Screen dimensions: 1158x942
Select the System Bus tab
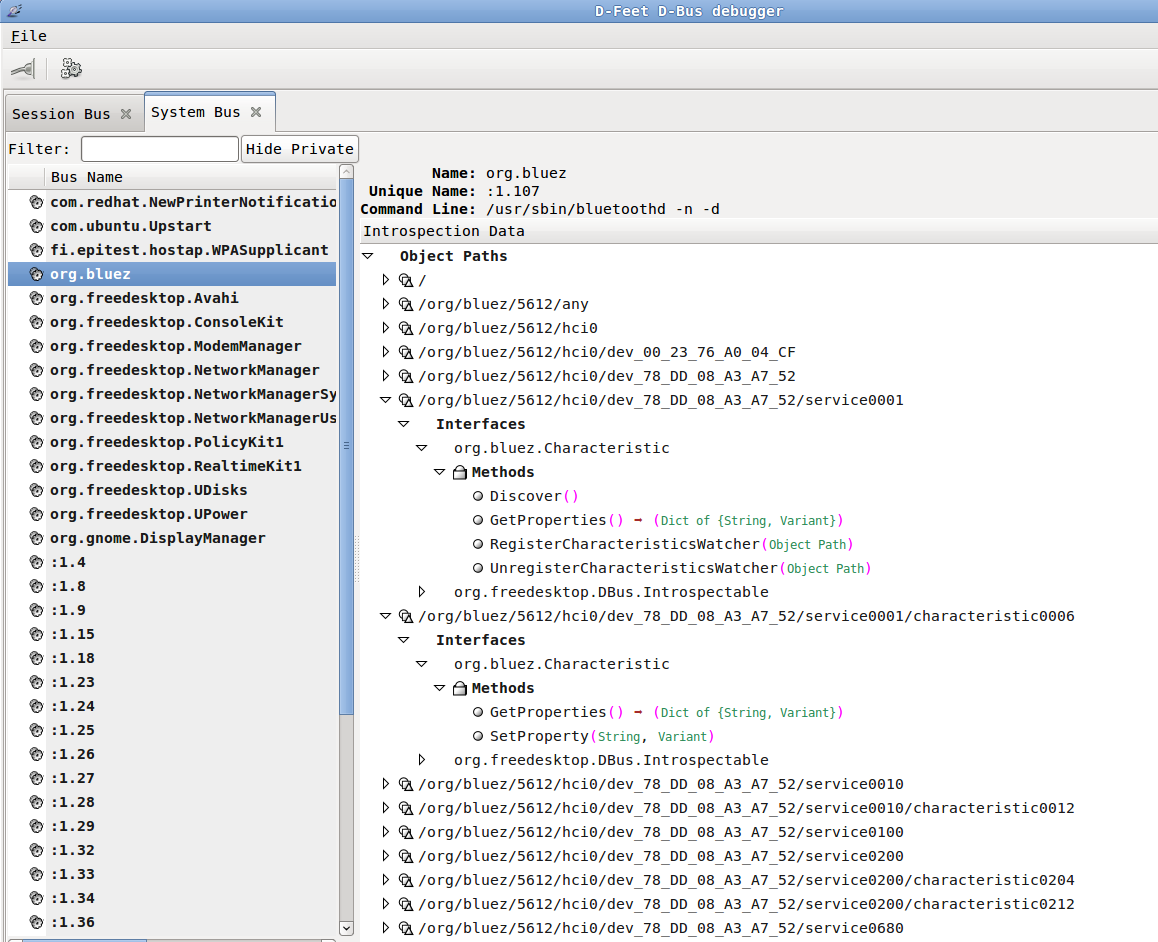click(x=195, y=112)
